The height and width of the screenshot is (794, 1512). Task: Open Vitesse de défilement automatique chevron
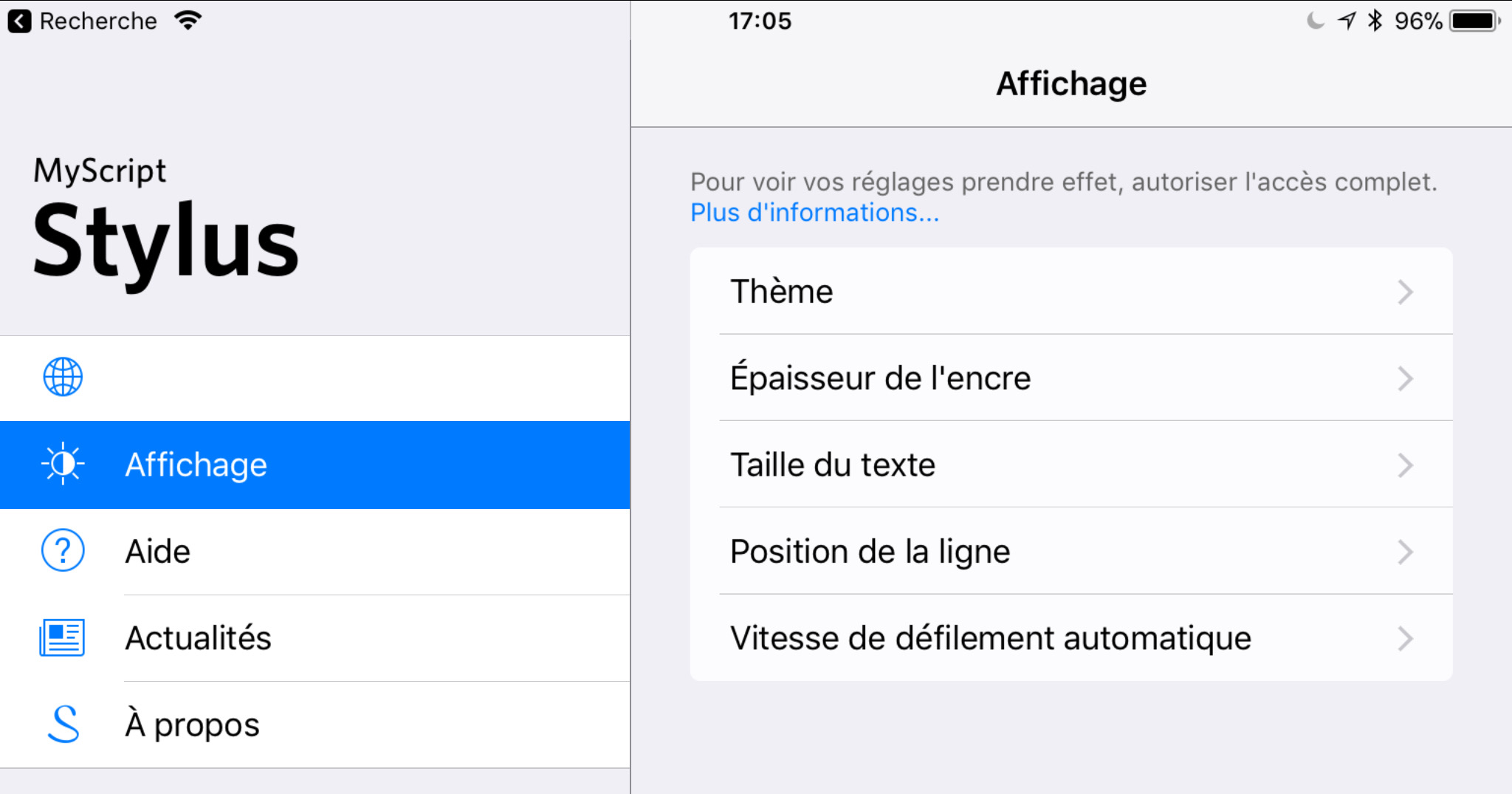tap(1405, 638)
